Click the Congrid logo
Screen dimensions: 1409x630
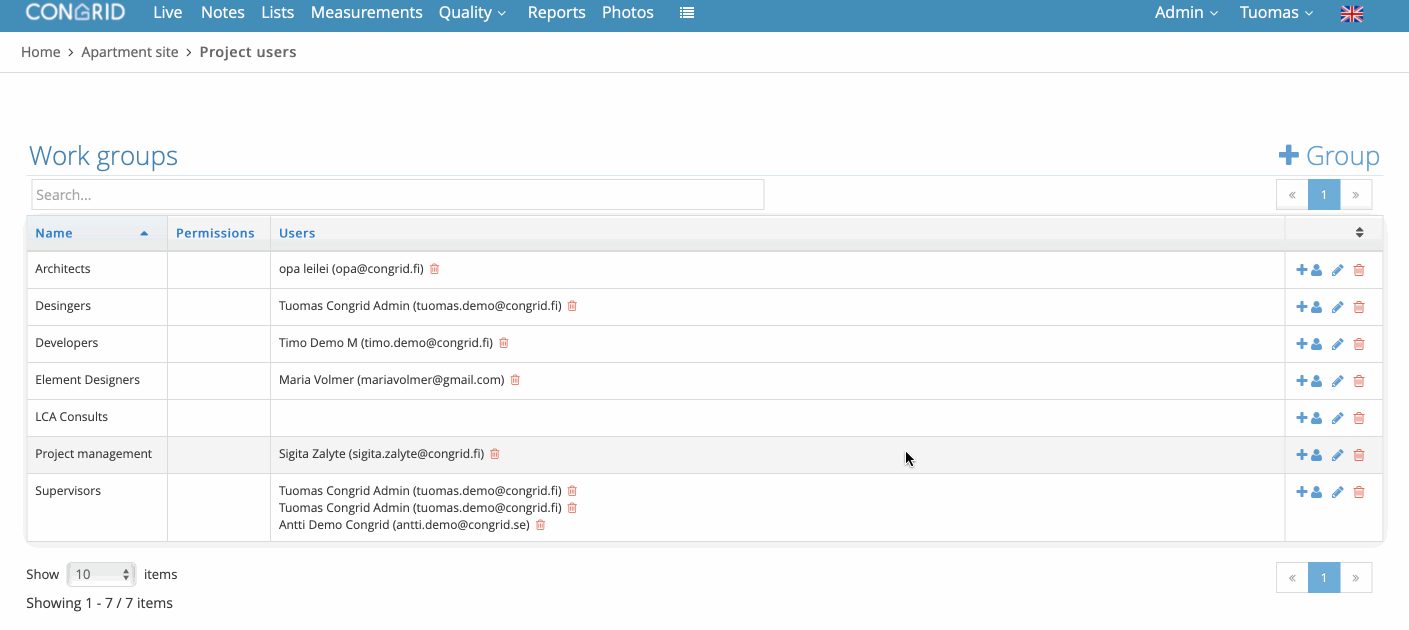(75, 13)
